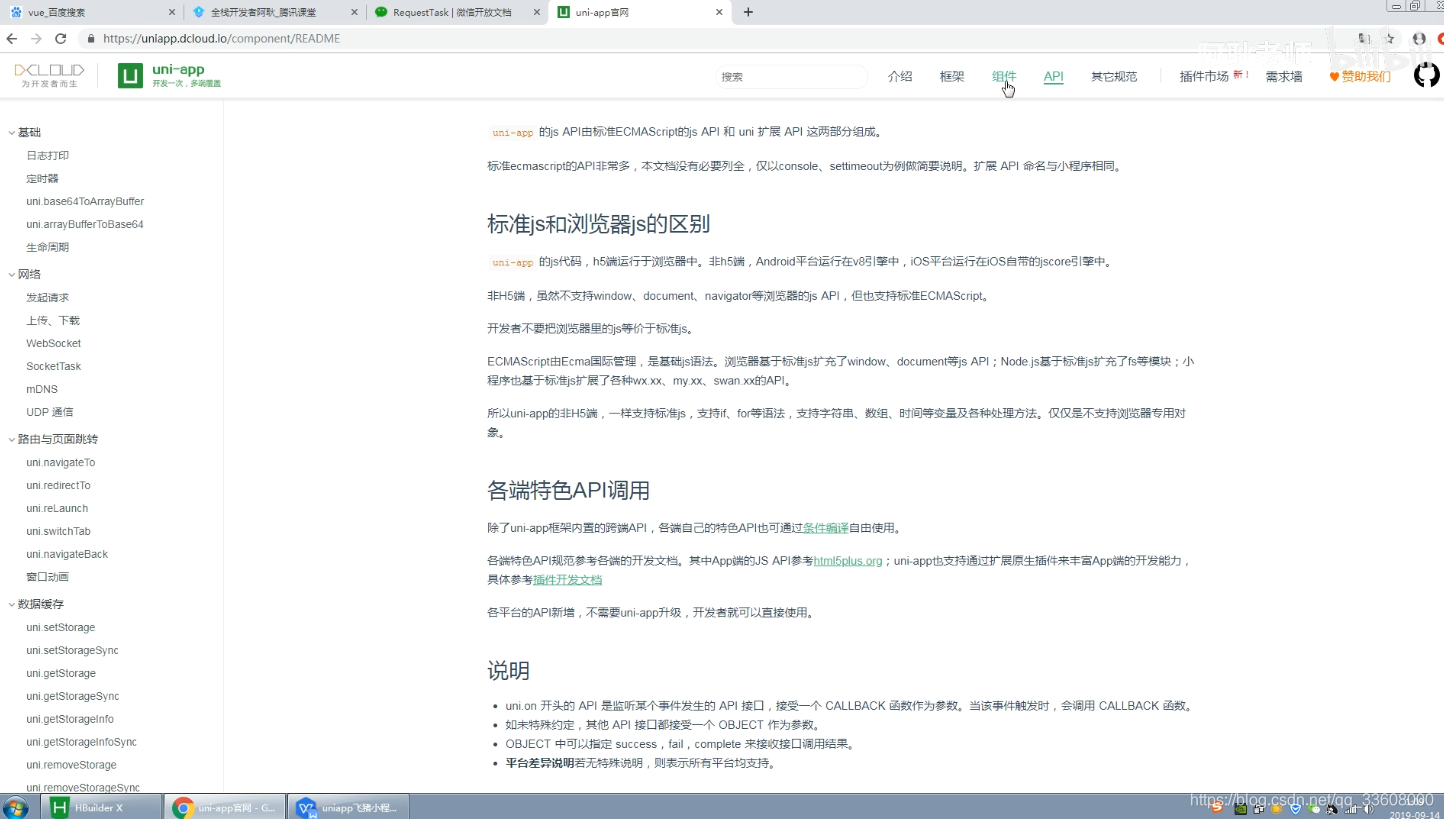Open the 条件编译 link

pyautogui.click(x=826, y=527)
